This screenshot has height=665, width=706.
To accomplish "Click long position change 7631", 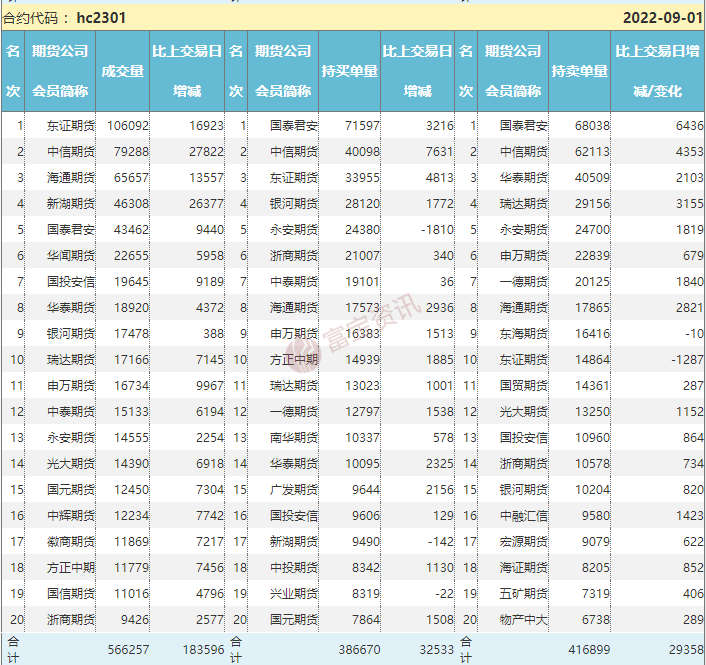I will [439, 152].
